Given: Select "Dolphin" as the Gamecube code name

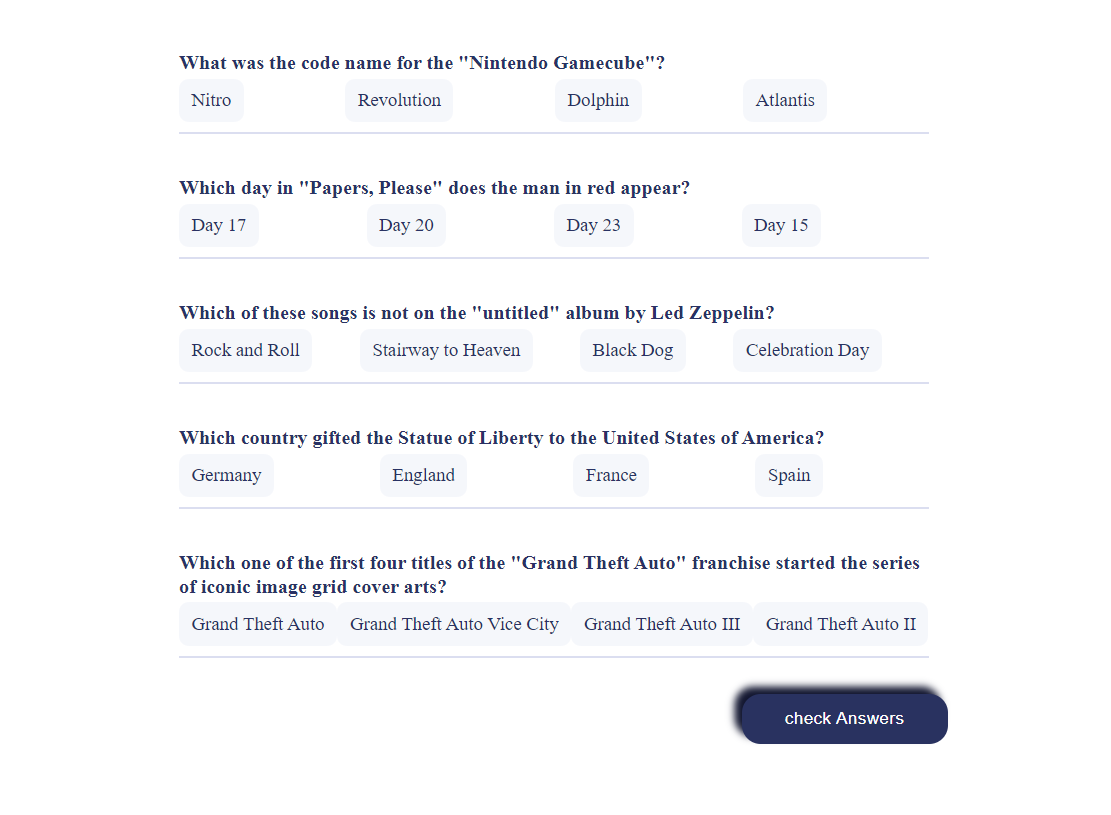Looking at the screenshot, I should [598, 100].
